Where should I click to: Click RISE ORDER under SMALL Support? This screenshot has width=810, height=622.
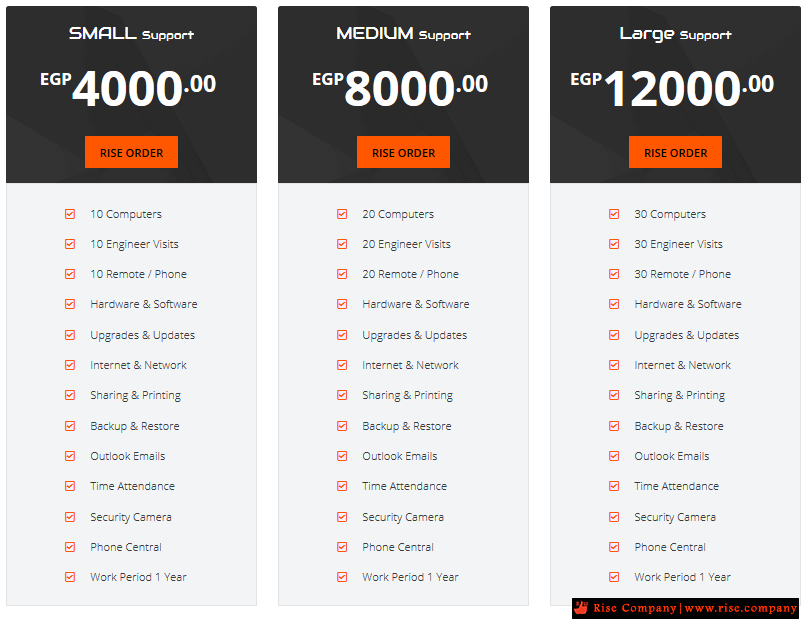point(131,152)
